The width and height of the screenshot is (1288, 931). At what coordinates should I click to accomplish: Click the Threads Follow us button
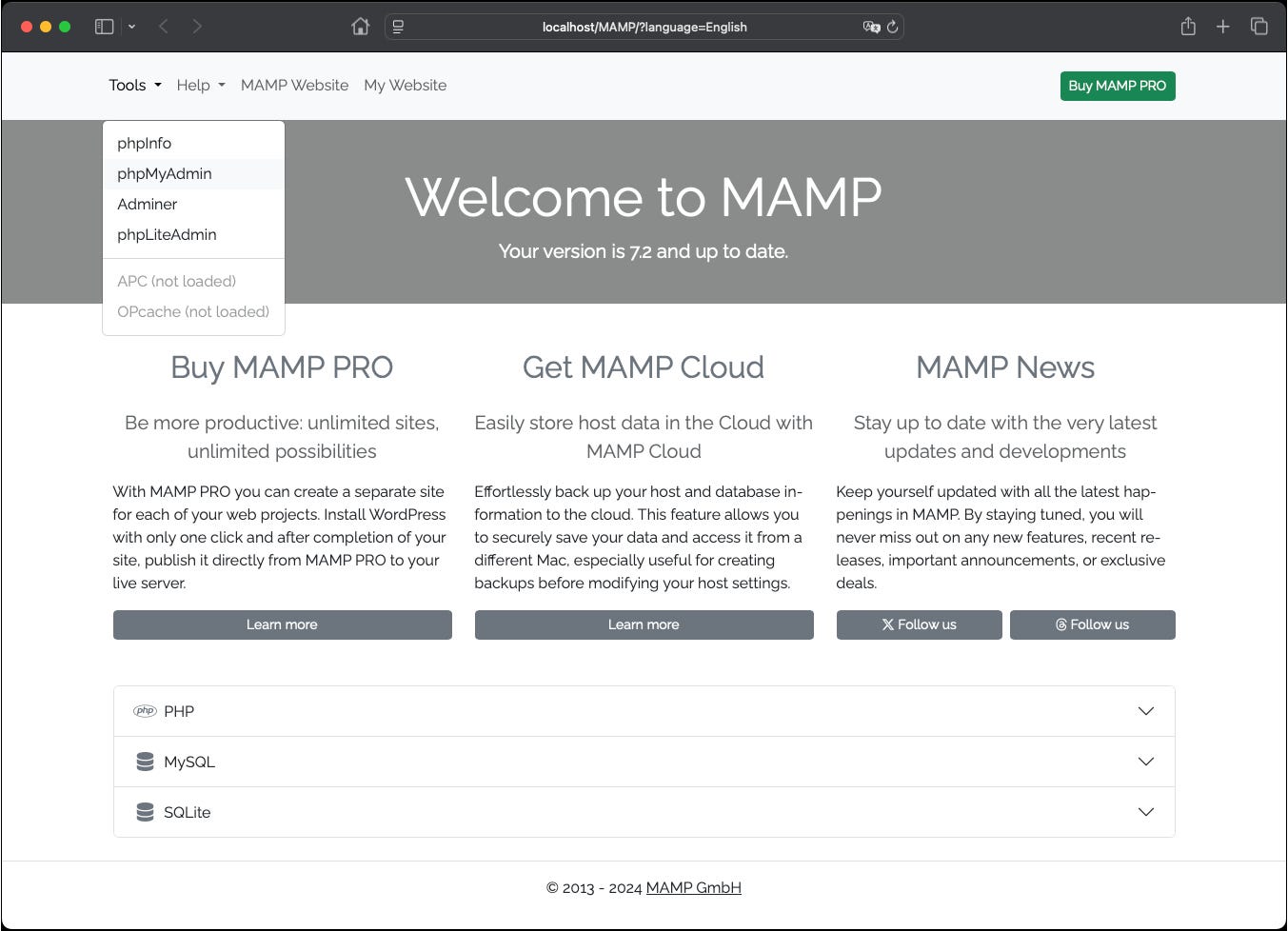click(x=1093, y=624)
